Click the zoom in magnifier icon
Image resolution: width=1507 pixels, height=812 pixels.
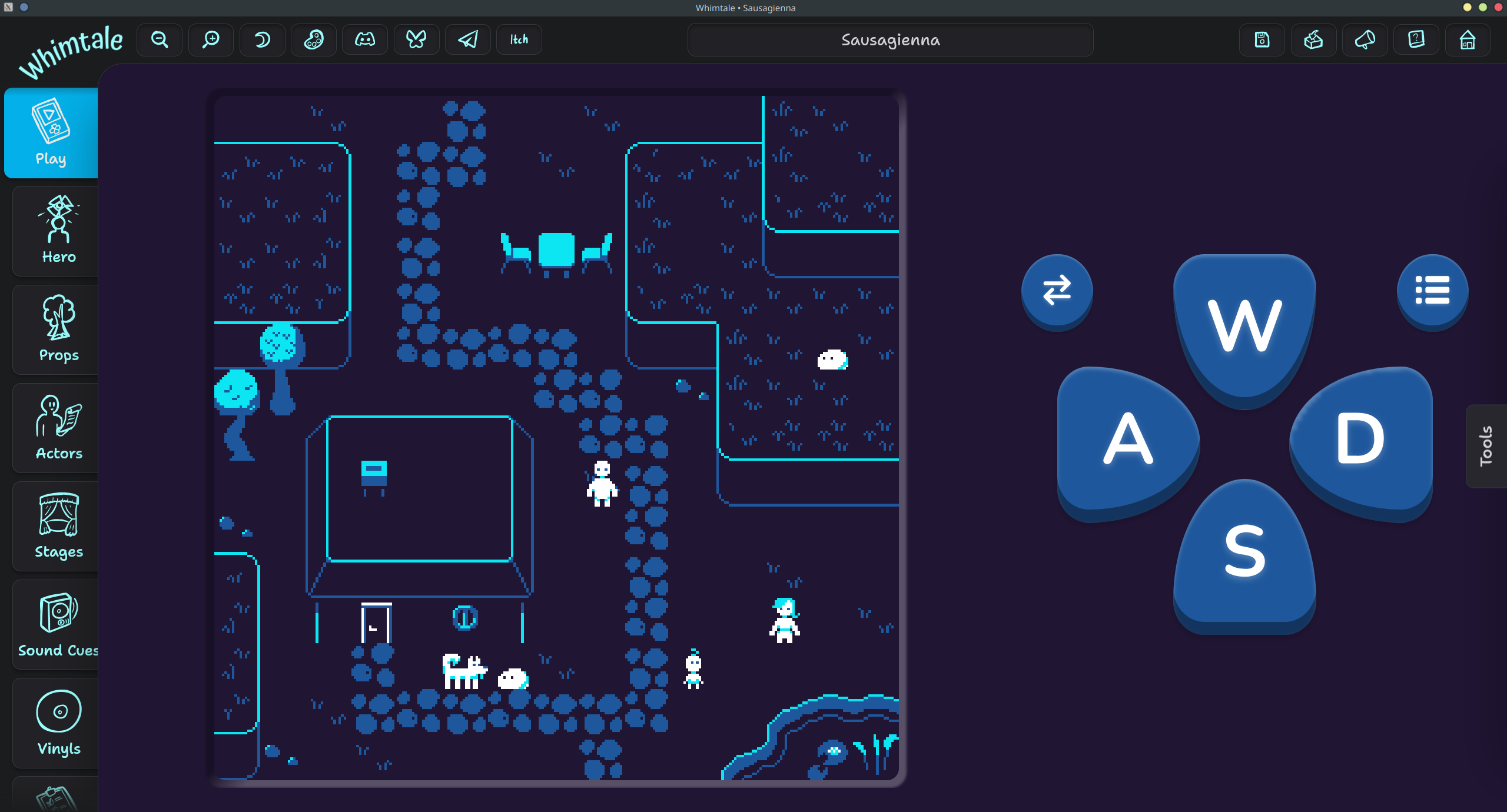[211, 39]
